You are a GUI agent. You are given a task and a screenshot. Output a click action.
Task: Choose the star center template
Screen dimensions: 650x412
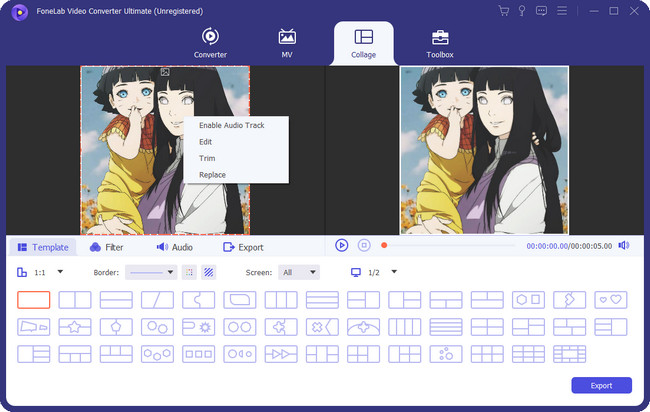(x=75, y=327)
